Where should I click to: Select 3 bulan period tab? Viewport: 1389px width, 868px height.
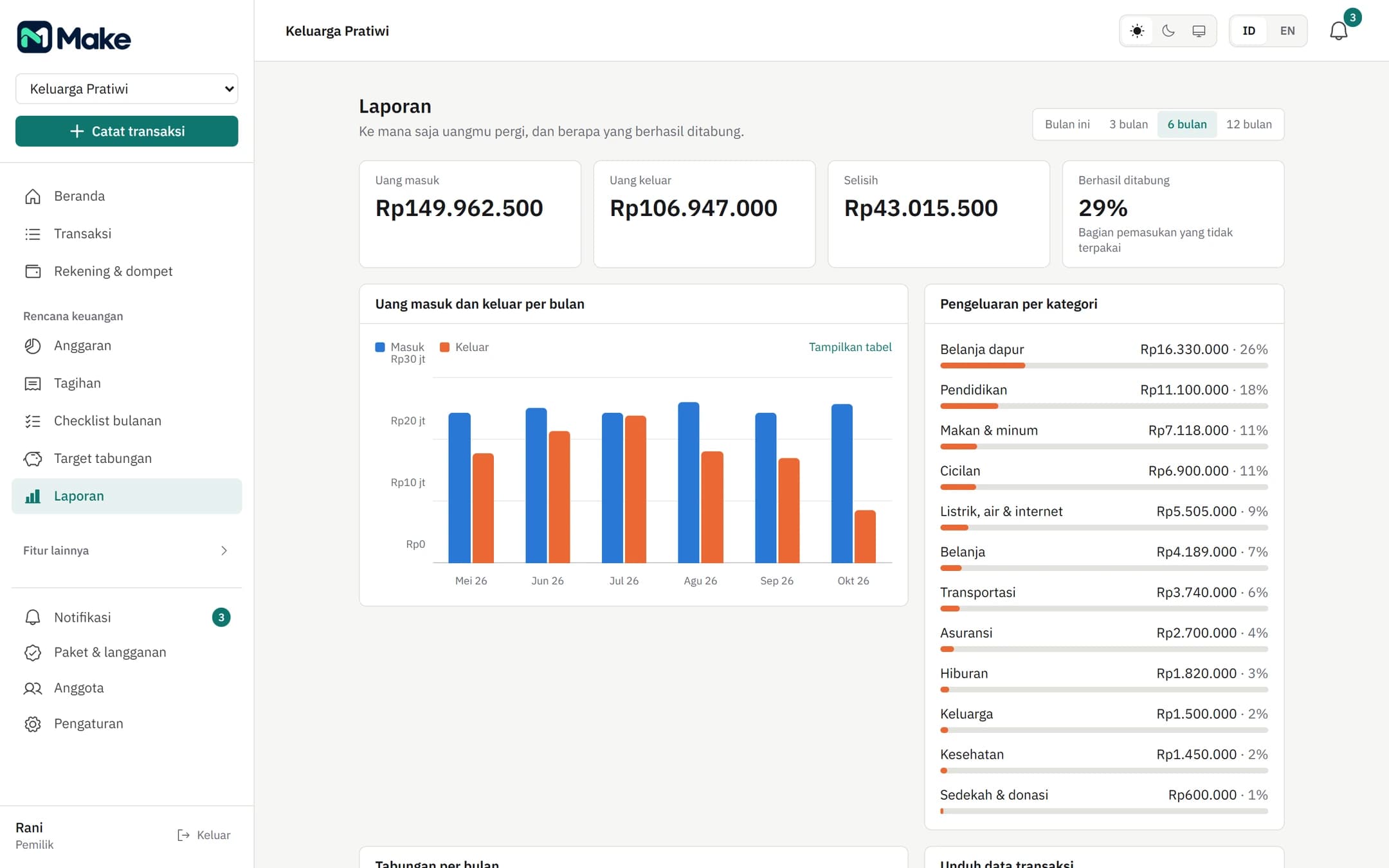[1129, 124]
